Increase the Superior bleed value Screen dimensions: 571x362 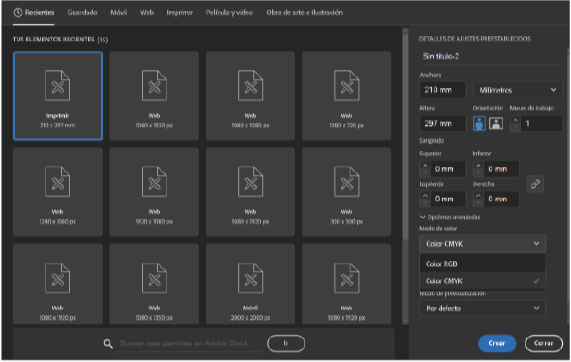pyautogui.click(x=425, y=165)
